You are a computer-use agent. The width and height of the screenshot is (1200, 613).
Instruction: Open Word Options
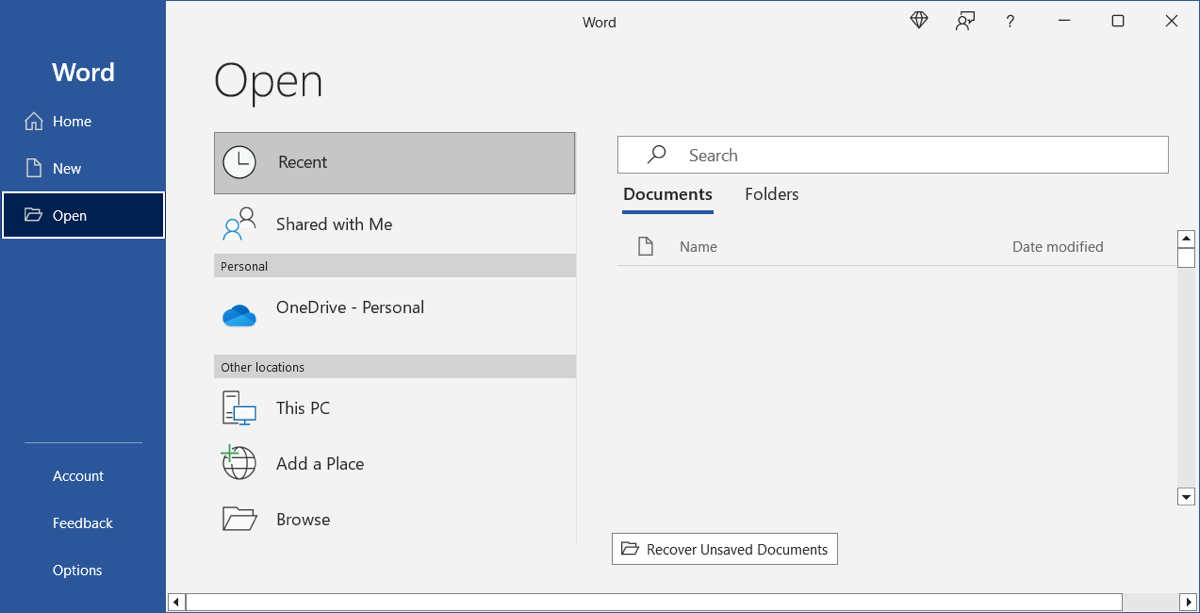click(x=77, y=569)
